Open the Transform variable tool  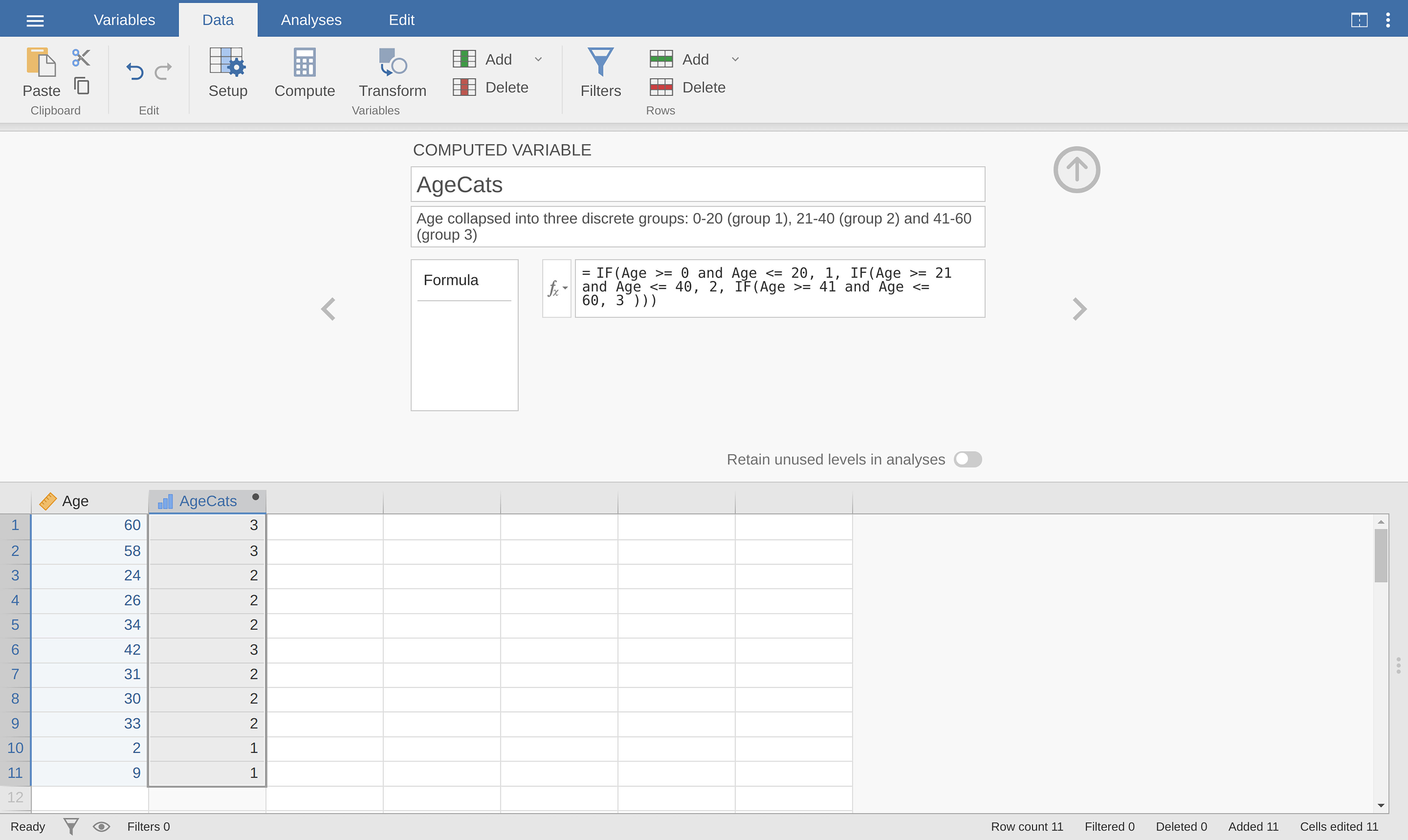click(392, 73)
